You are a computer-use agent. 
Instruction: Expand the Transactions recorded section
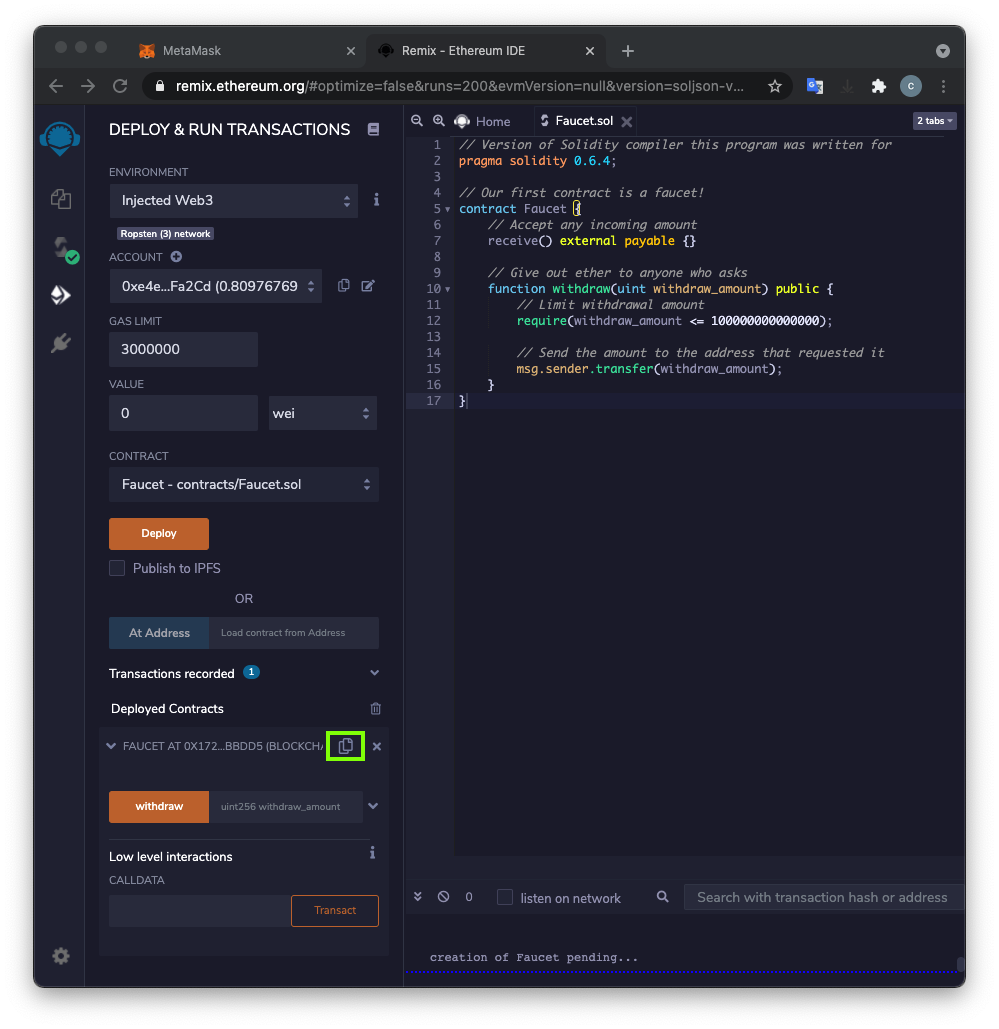coord(374,673)
